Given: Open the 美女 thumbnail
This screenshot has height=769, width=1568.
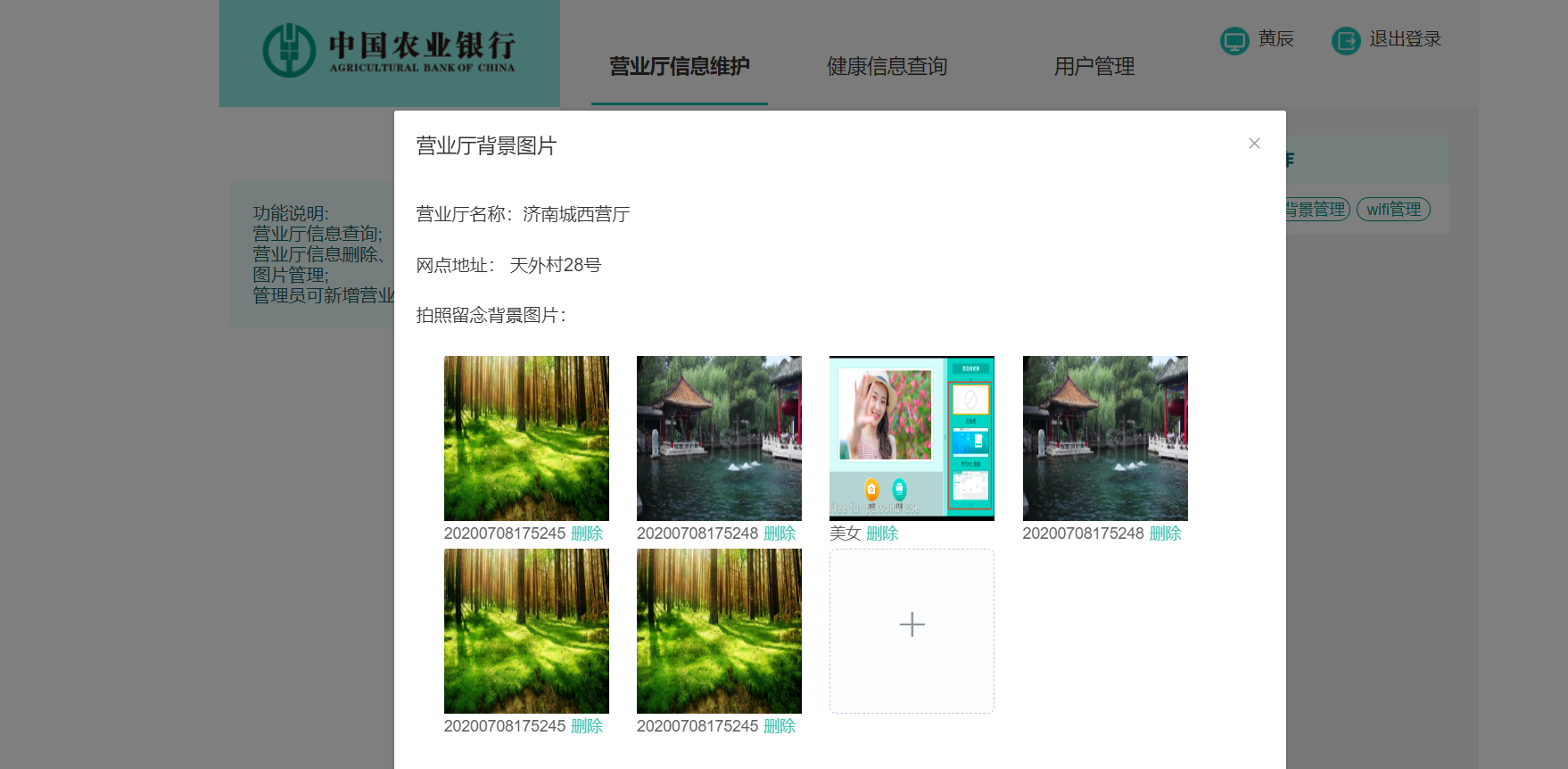Looking at the screenshot, I should pos(912,438).
